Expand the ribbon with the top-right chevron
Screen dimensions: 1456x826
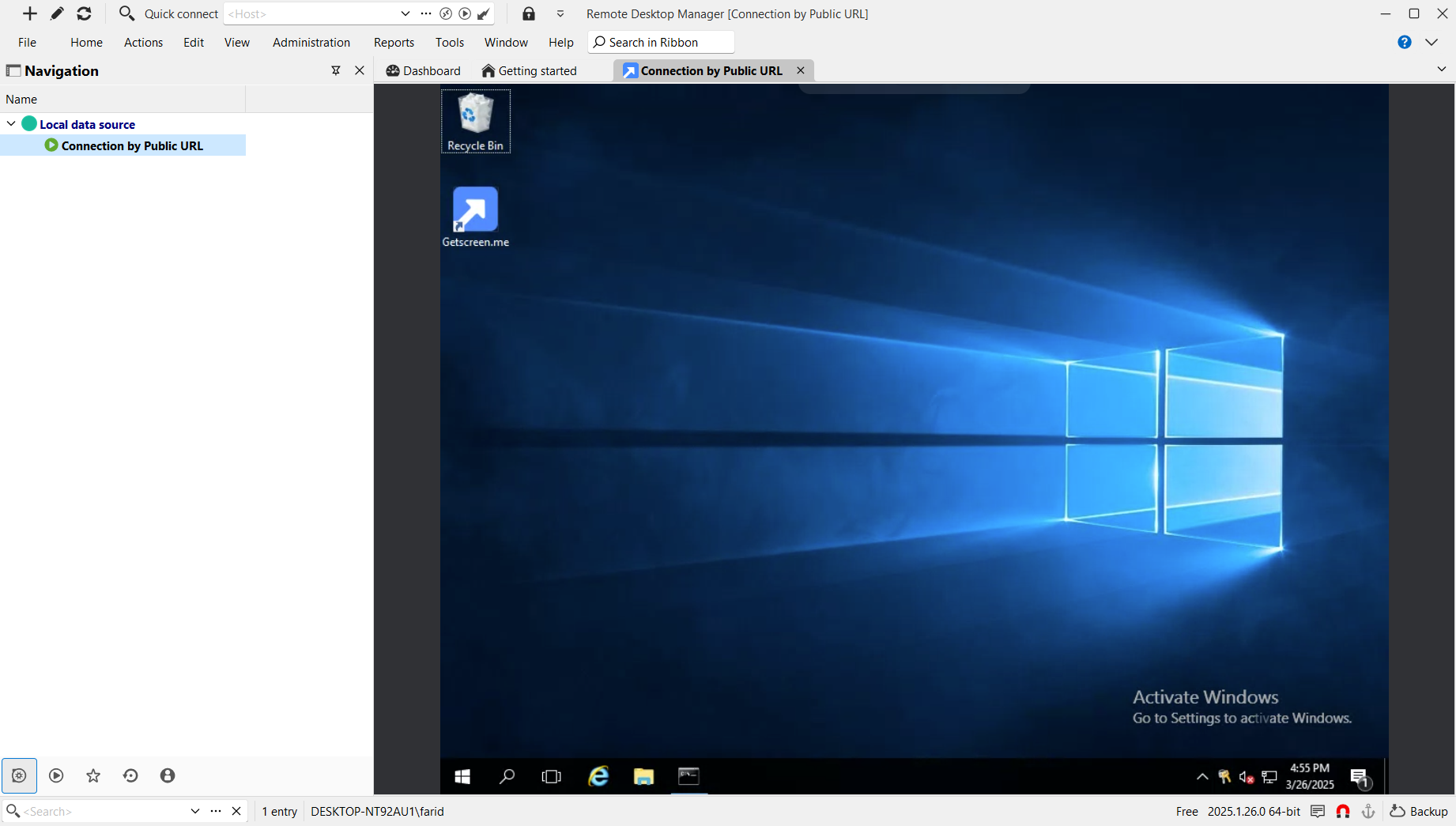pyautogui.click(x=1431, y=42)
